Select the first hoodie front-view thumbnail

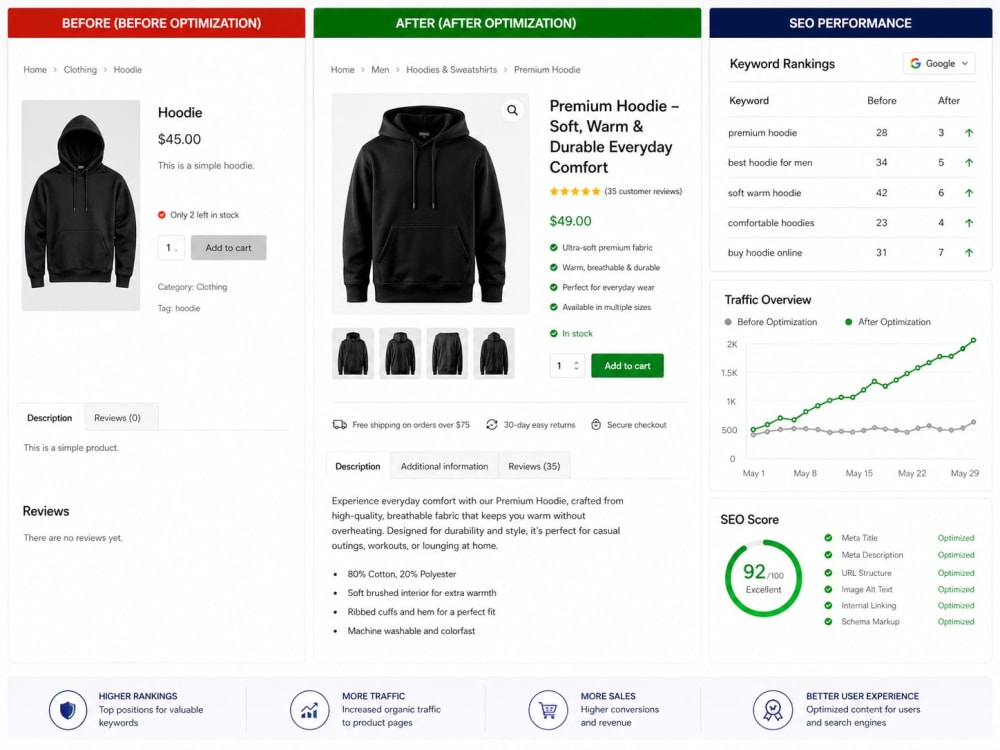353,353
